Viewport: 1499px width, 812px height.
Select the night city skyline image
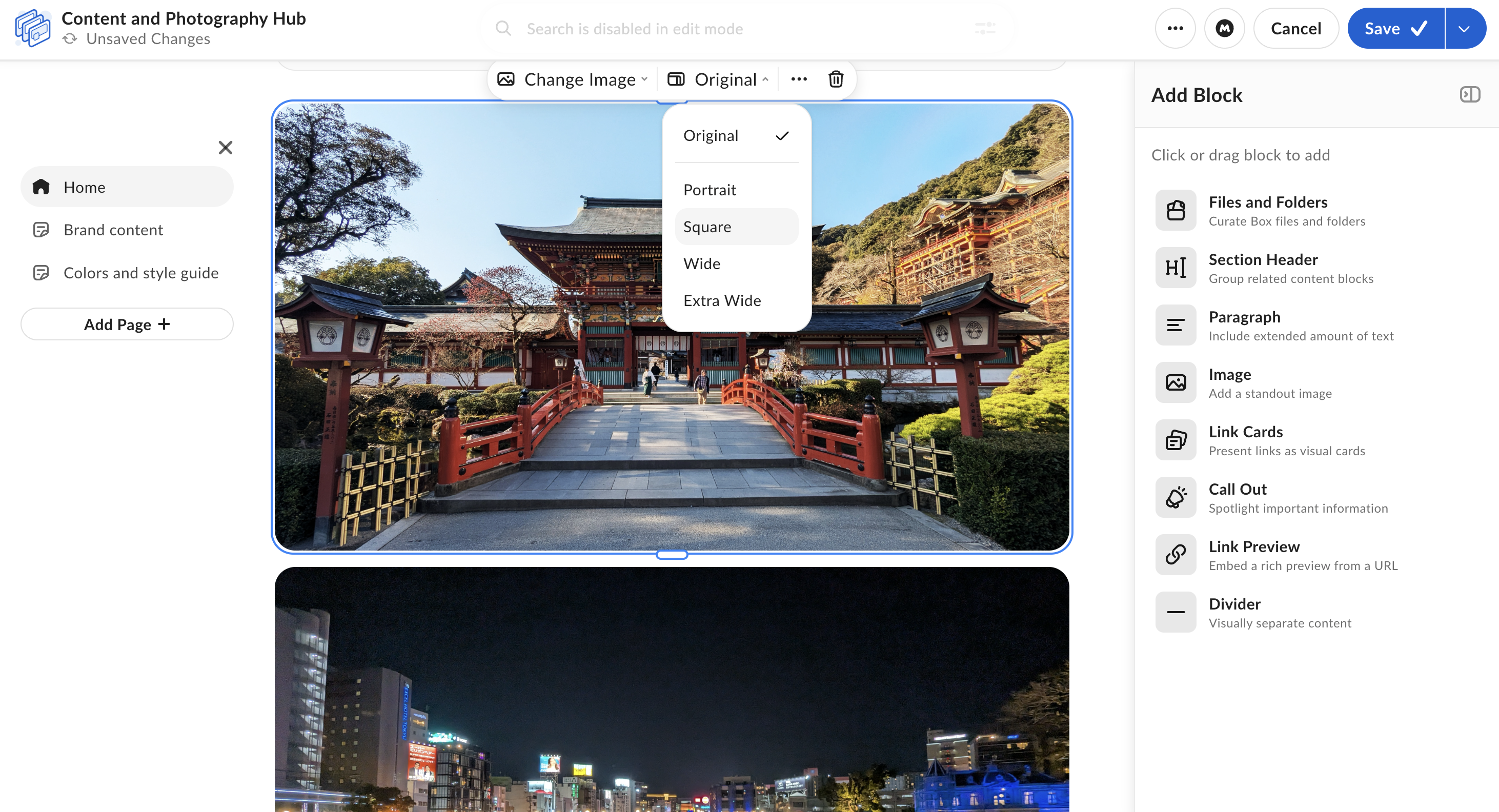[x=672, y=689]
